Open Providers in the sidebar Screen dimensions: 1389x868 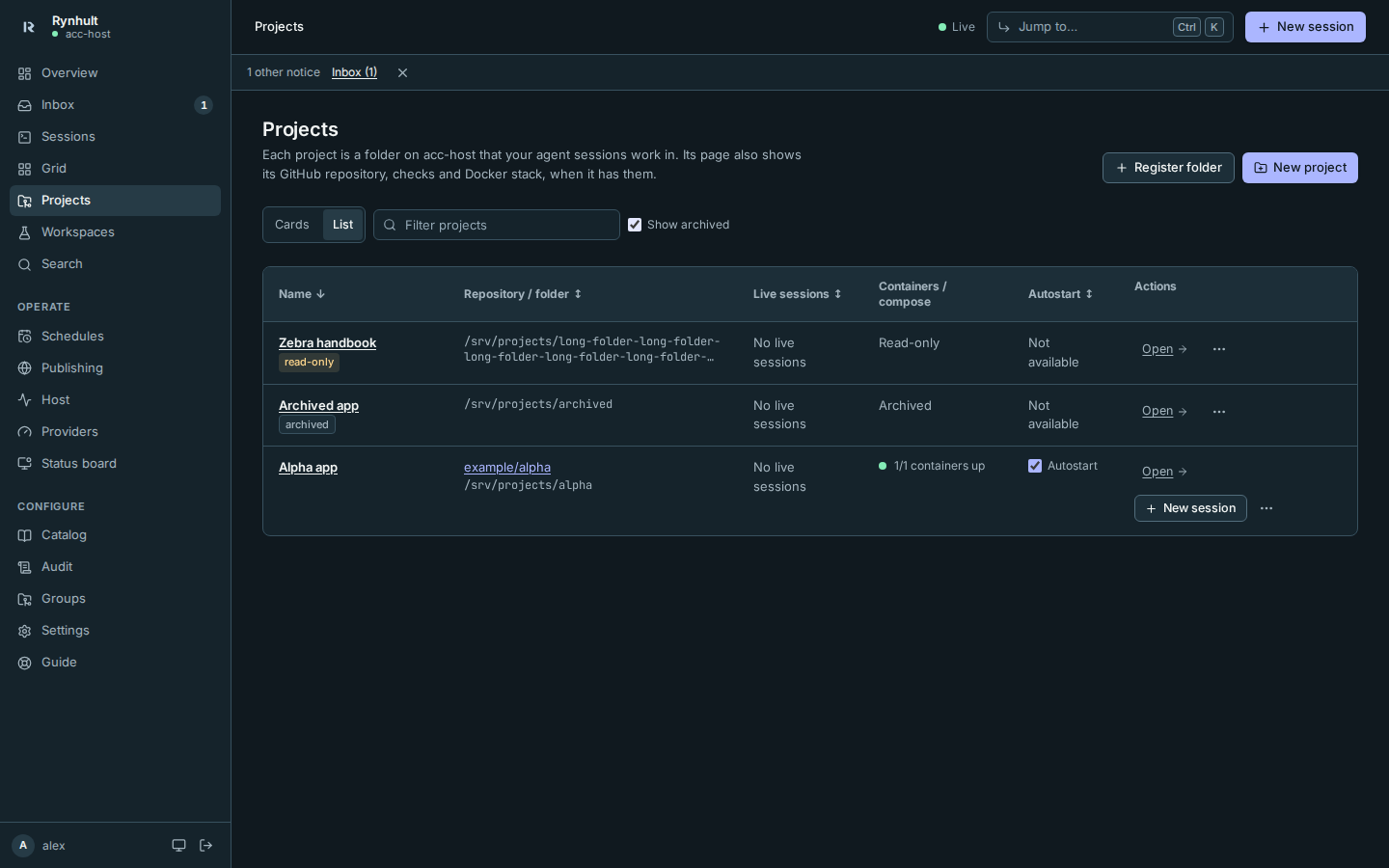115,432
